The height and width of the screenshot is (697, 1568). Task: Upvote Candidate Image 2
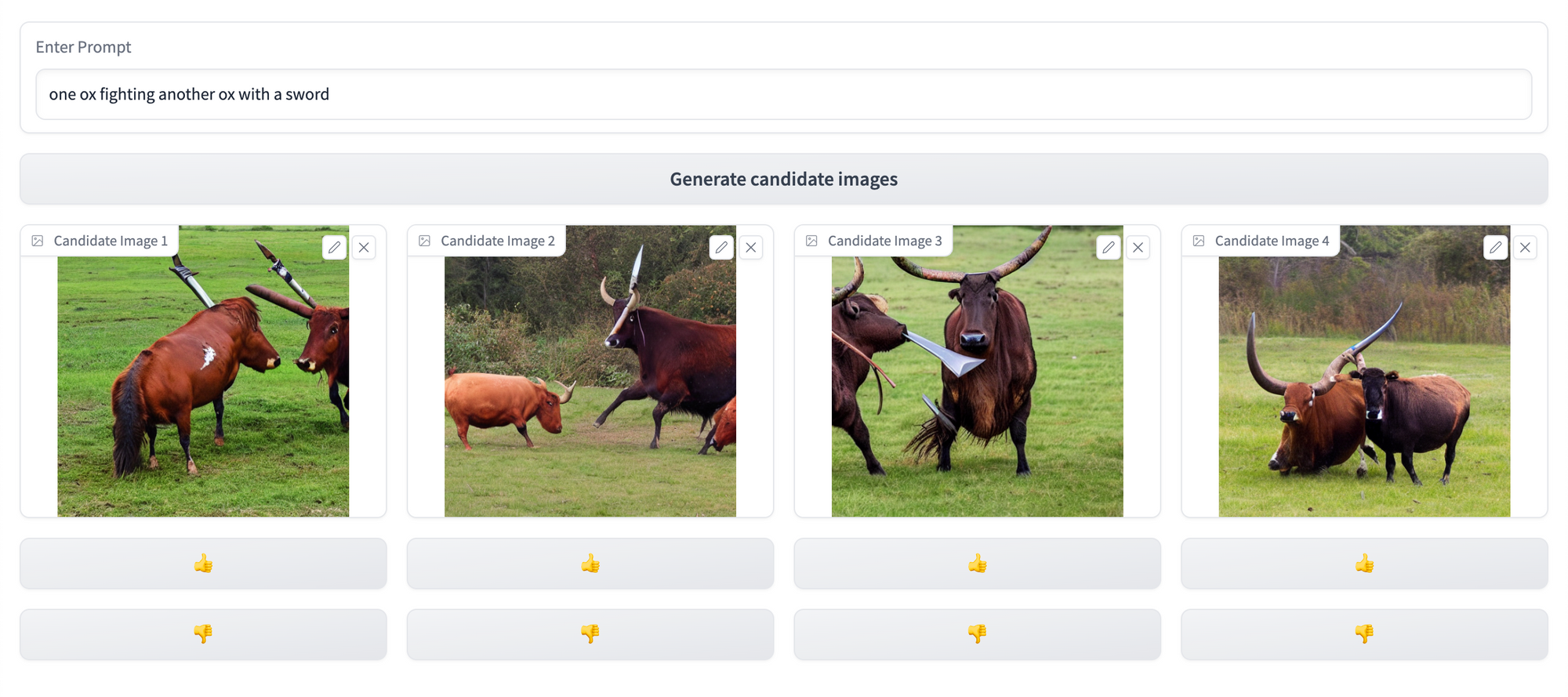click(x=590, y=563)
